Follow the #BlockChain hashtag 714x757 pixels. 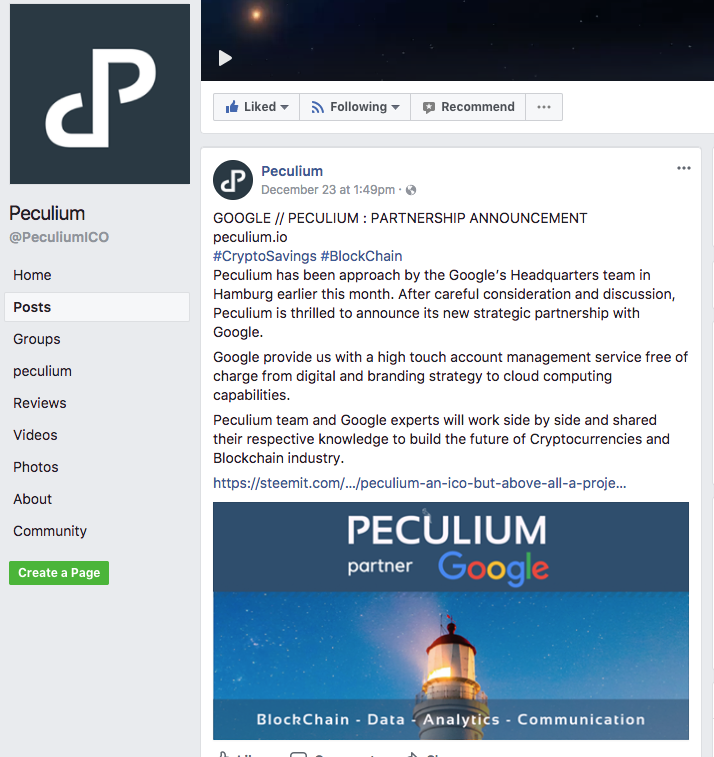(x=361, y=256)
